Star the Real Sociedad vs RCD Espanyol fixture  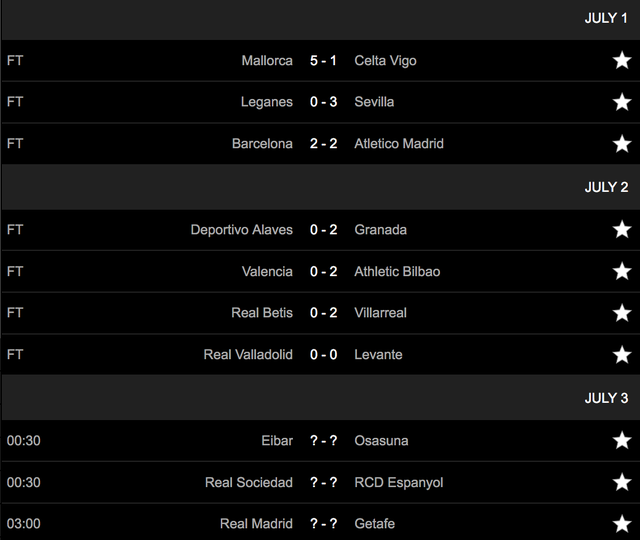pos(622,483)
